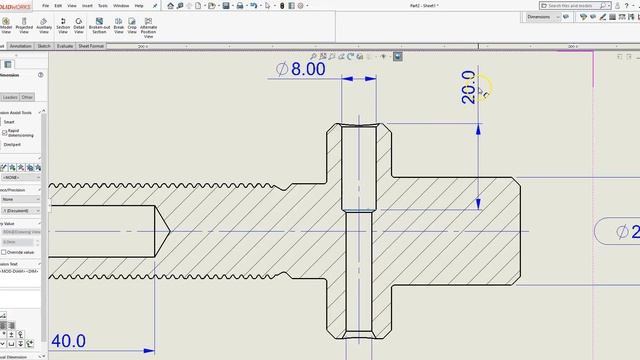The width and height of the screenshot is (640, 360).
Task: Select the 40.0 dimension text
Action: (69, 341)
